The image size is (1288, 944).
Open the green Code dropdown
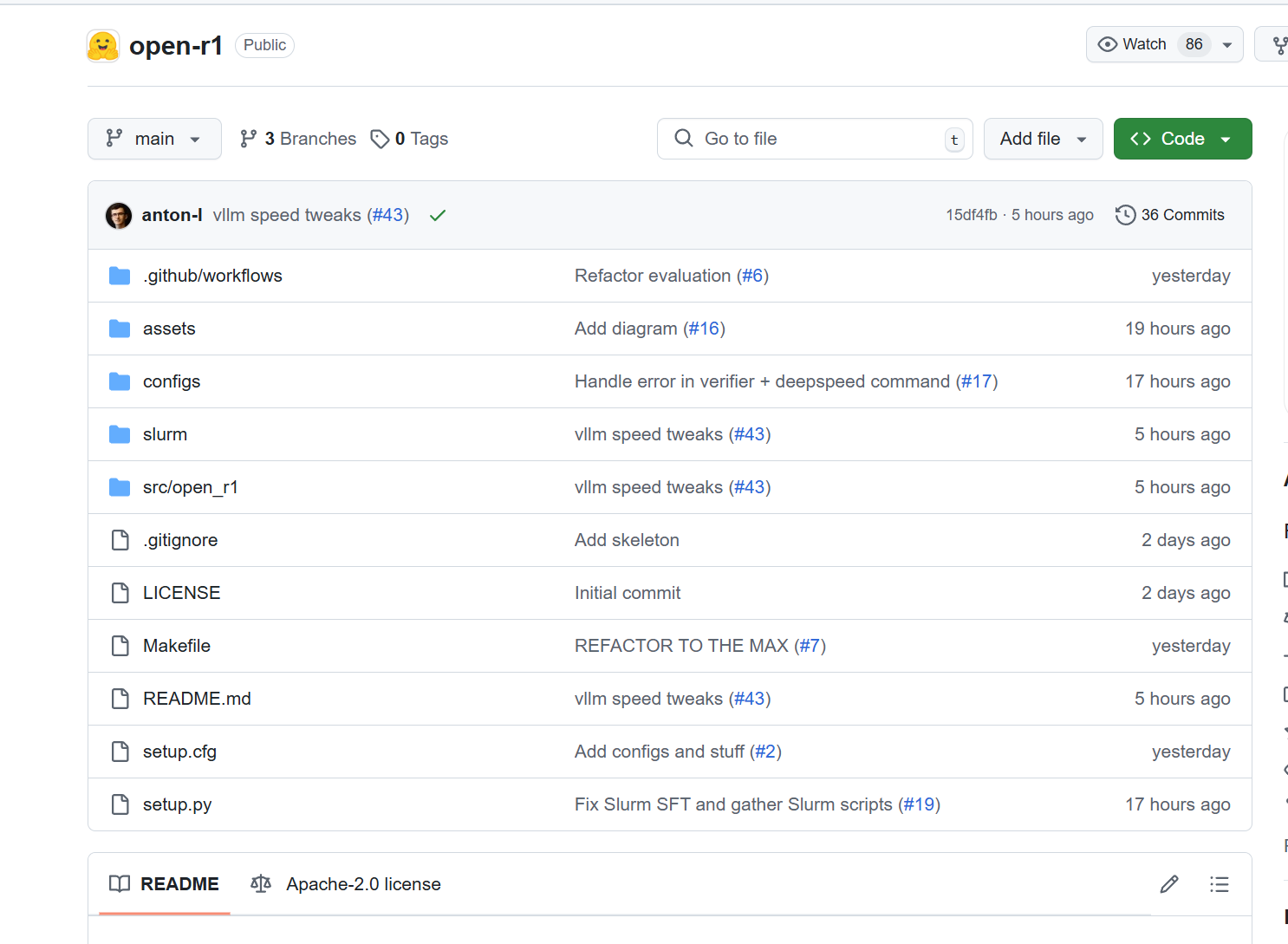pos(1183,139)
